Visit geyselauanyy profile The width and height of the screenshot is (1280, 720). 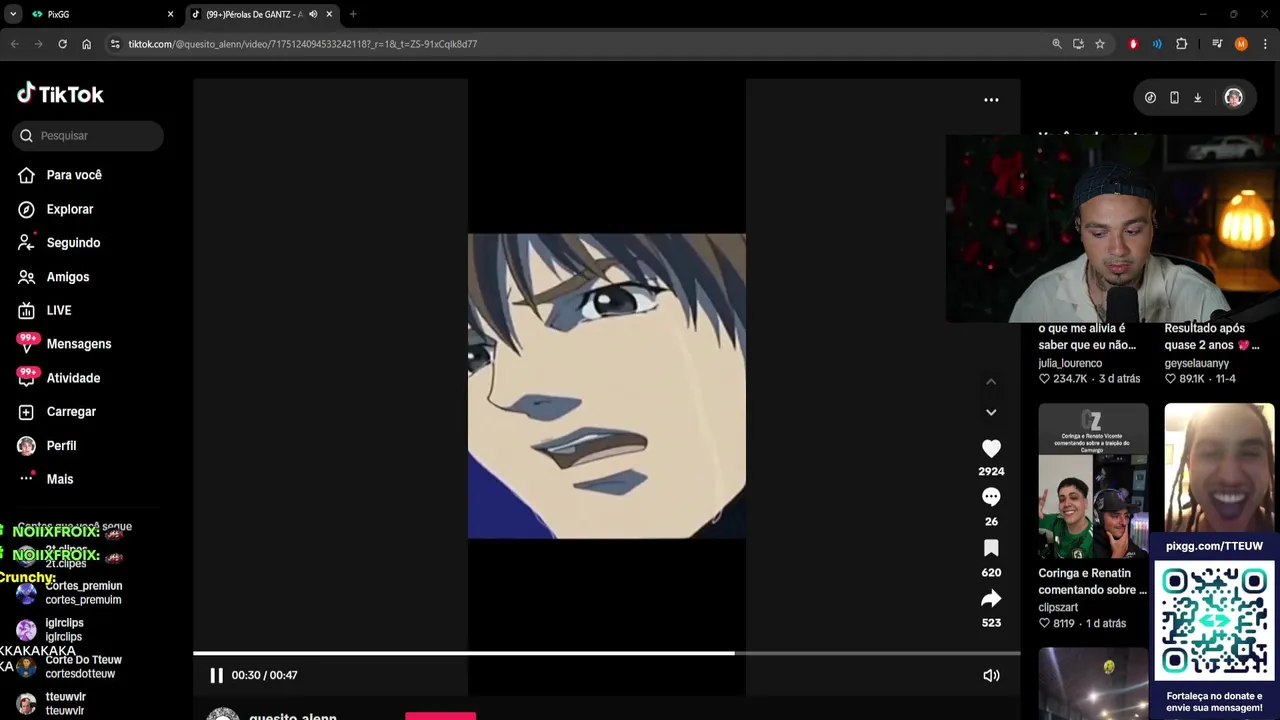1196,364
